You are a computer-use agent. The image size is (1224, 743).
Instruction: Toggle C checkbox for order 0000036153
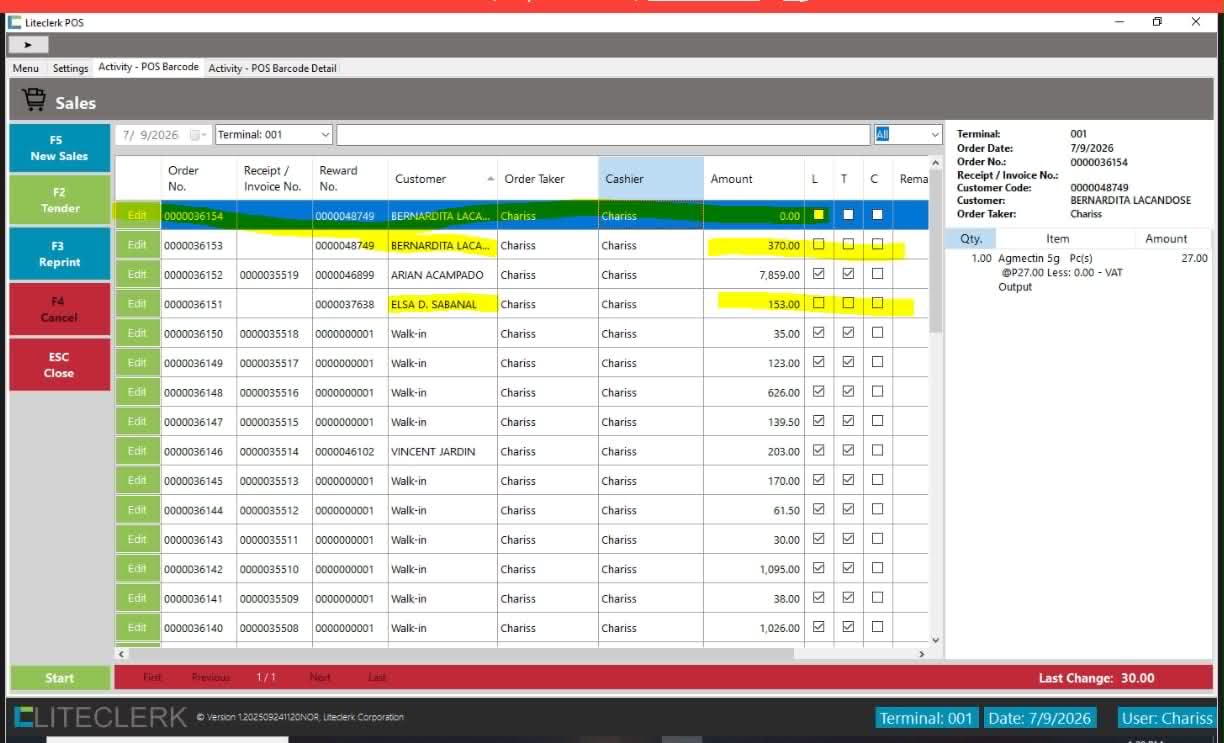[877, 244]
